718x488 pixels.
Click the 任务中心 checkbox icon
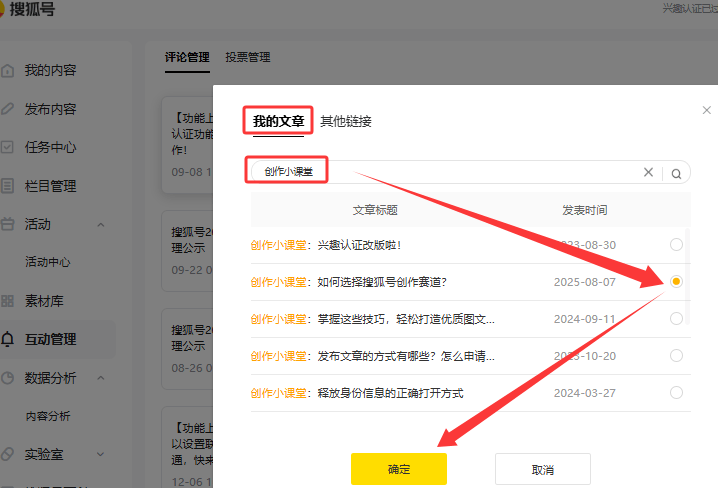7,147
